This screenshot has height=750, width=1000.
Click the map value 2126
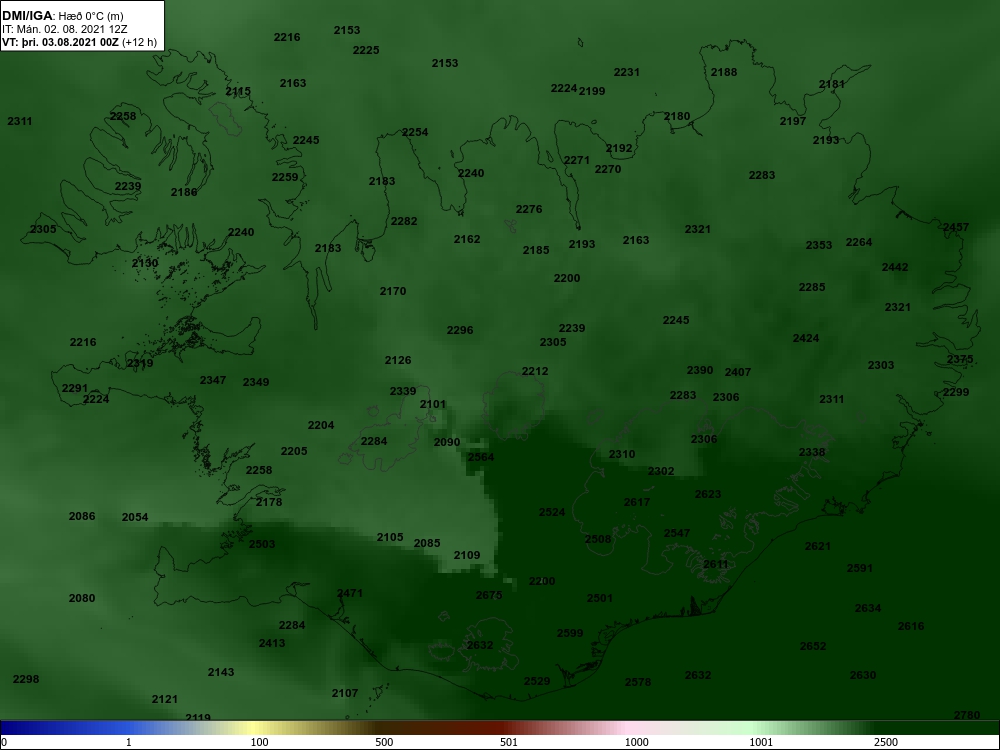(x=398, y=360)
